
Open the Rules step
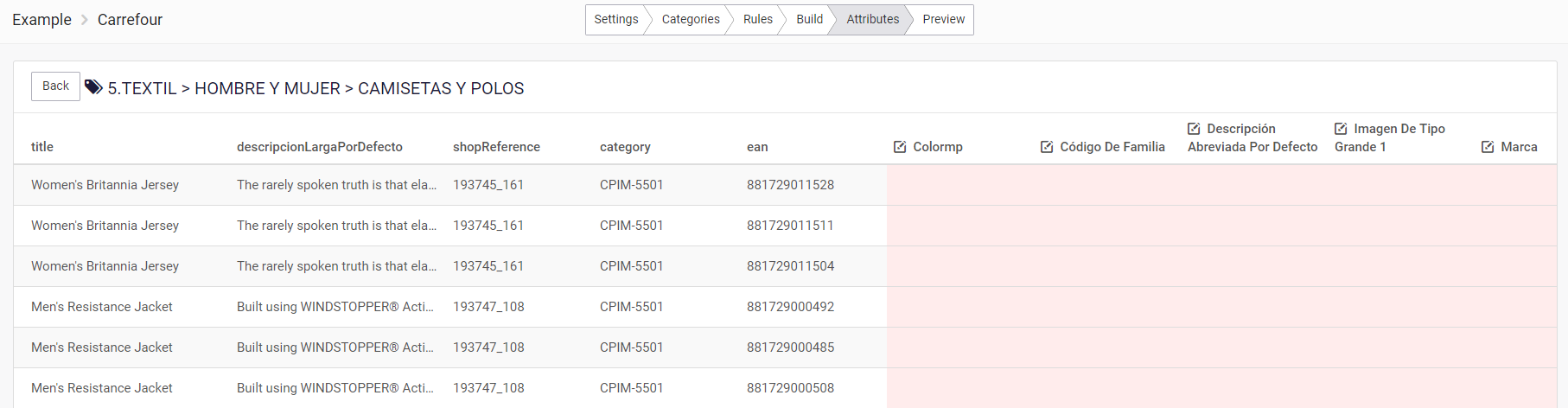(x=757, y=20)
